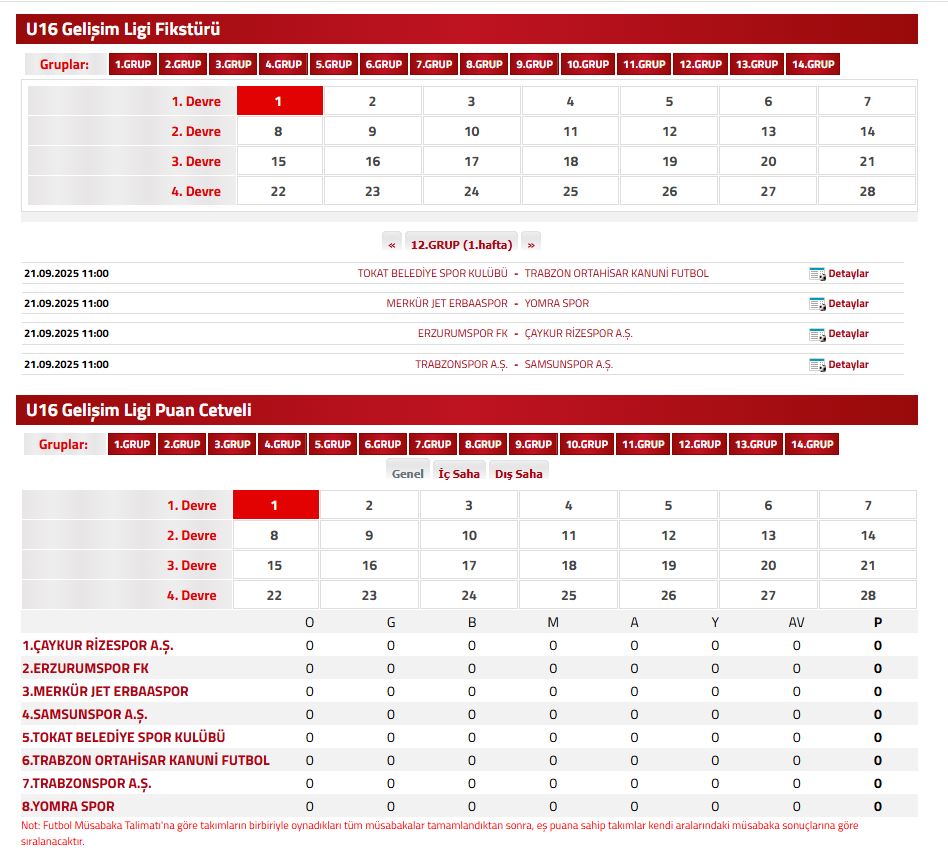Open details icon for Erzurumspor FK match
Viewport: 948px width, 859px height.
pyautogui.click(x=817, y=334)
